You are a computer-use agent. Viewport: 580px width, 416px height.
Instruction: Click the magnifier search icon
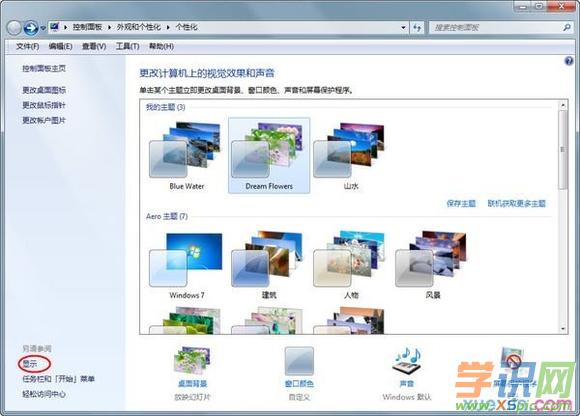567,27
